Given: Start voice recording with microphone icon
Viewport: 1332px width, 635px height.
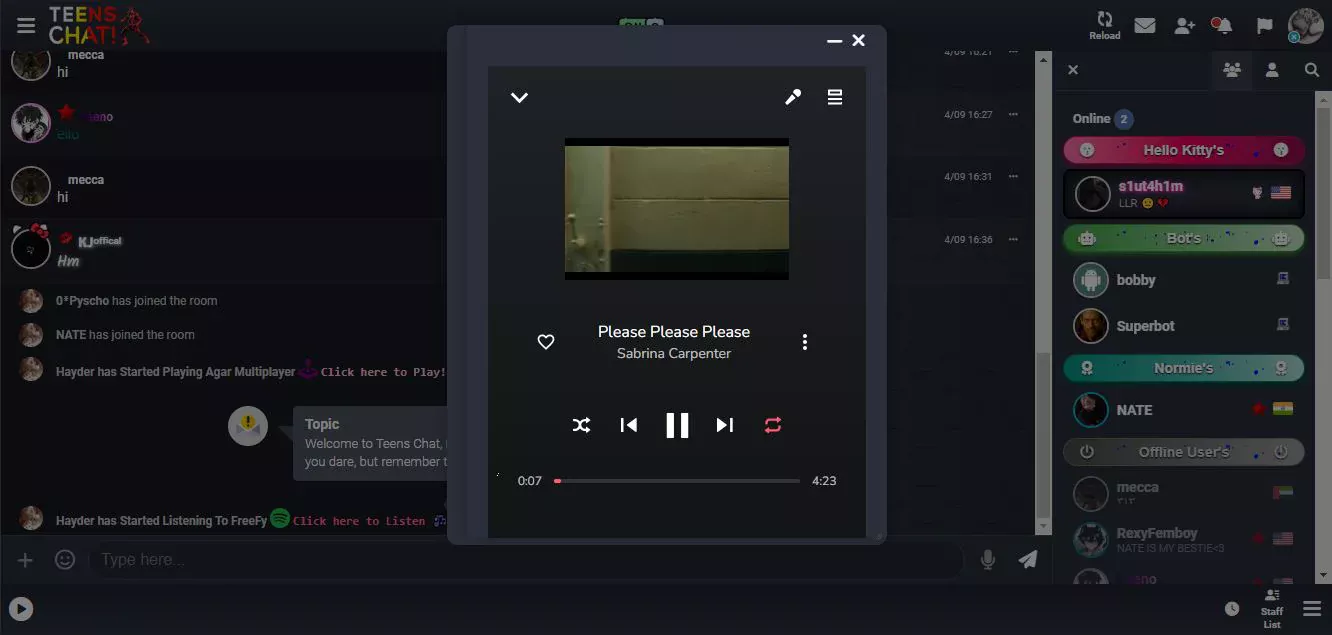Looking at the screenshot, I should coord(988,560).
